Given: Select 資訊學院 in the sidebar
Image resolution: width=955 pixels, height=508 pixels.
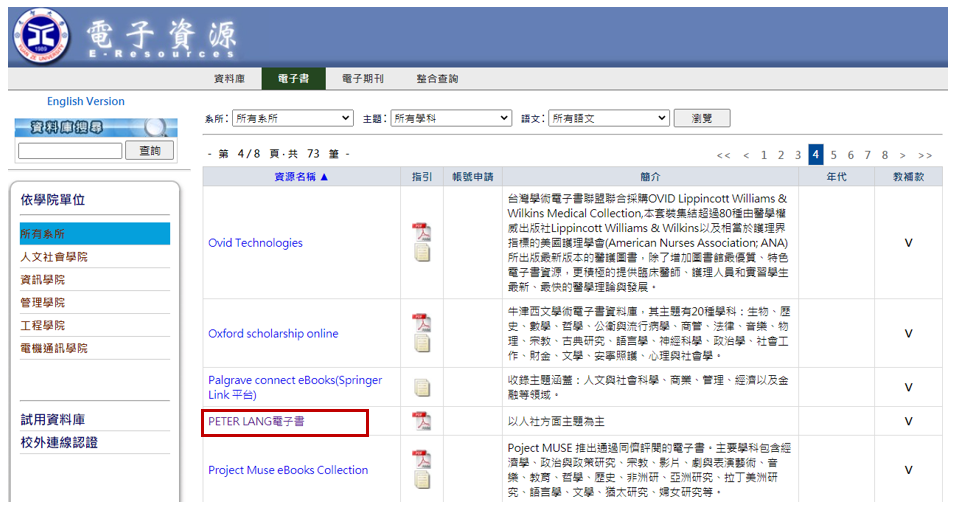Looking at the screenshot, I should point(43,280).
